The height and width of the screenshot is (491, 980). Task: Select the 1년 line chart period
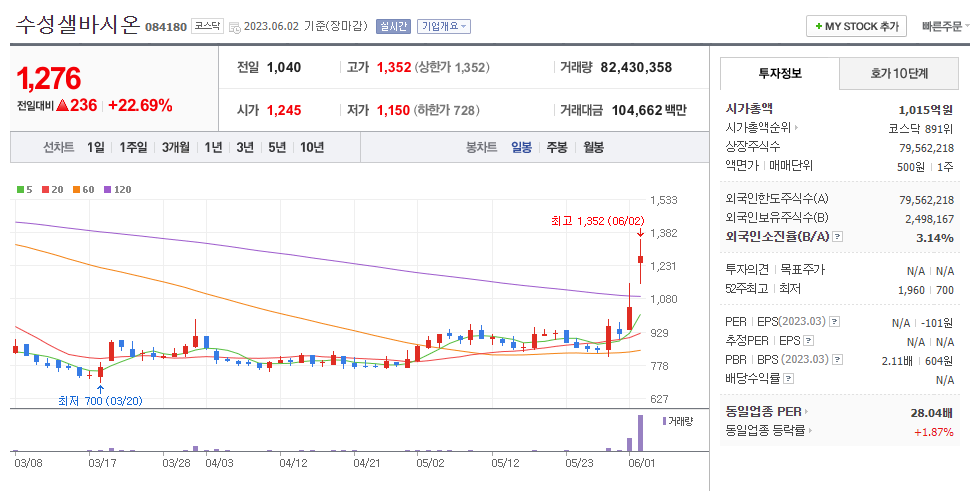pos(213,147)
